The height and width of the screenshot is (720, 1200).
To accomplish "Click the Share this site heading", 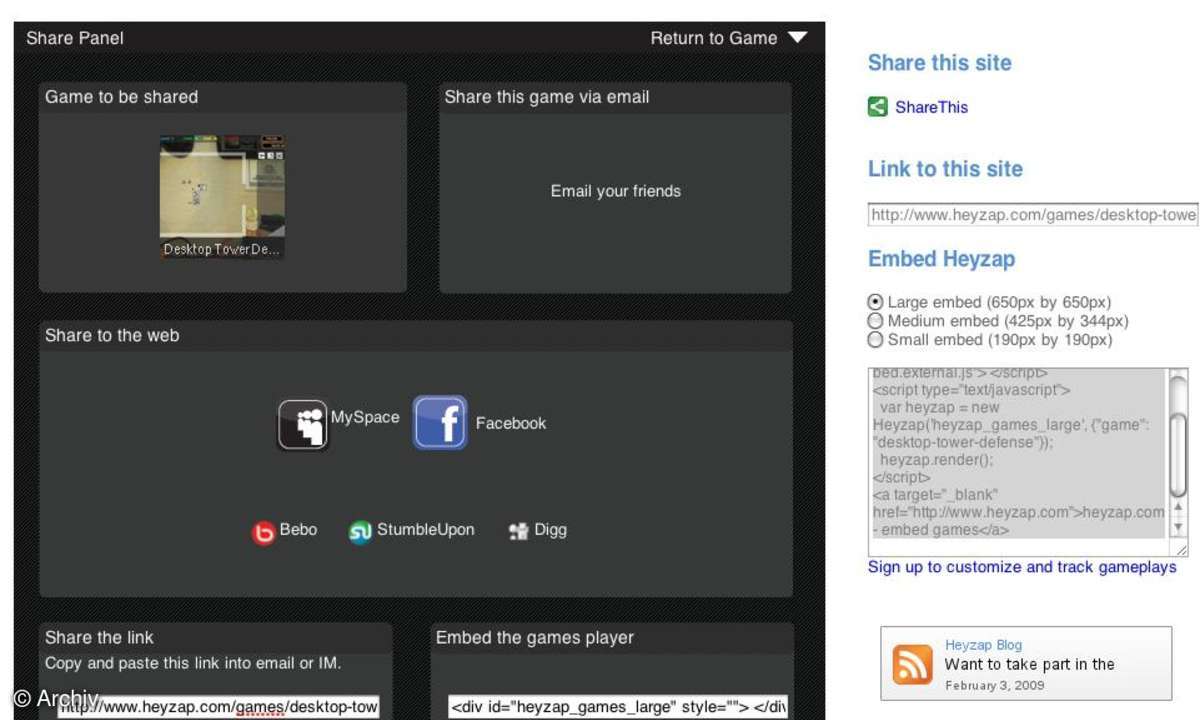I will [x=940, y=63].
